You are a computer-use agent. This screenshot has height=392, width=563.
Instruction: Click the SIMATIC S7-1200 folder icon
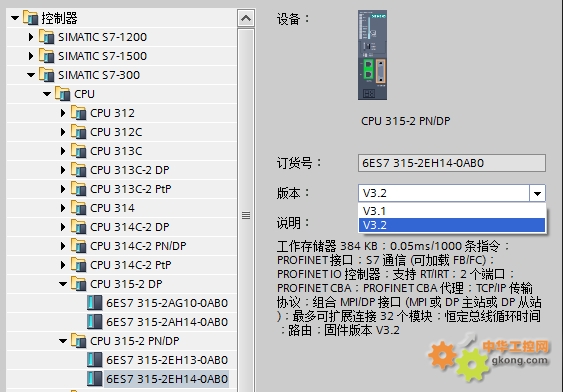click(x=46, y=37)
